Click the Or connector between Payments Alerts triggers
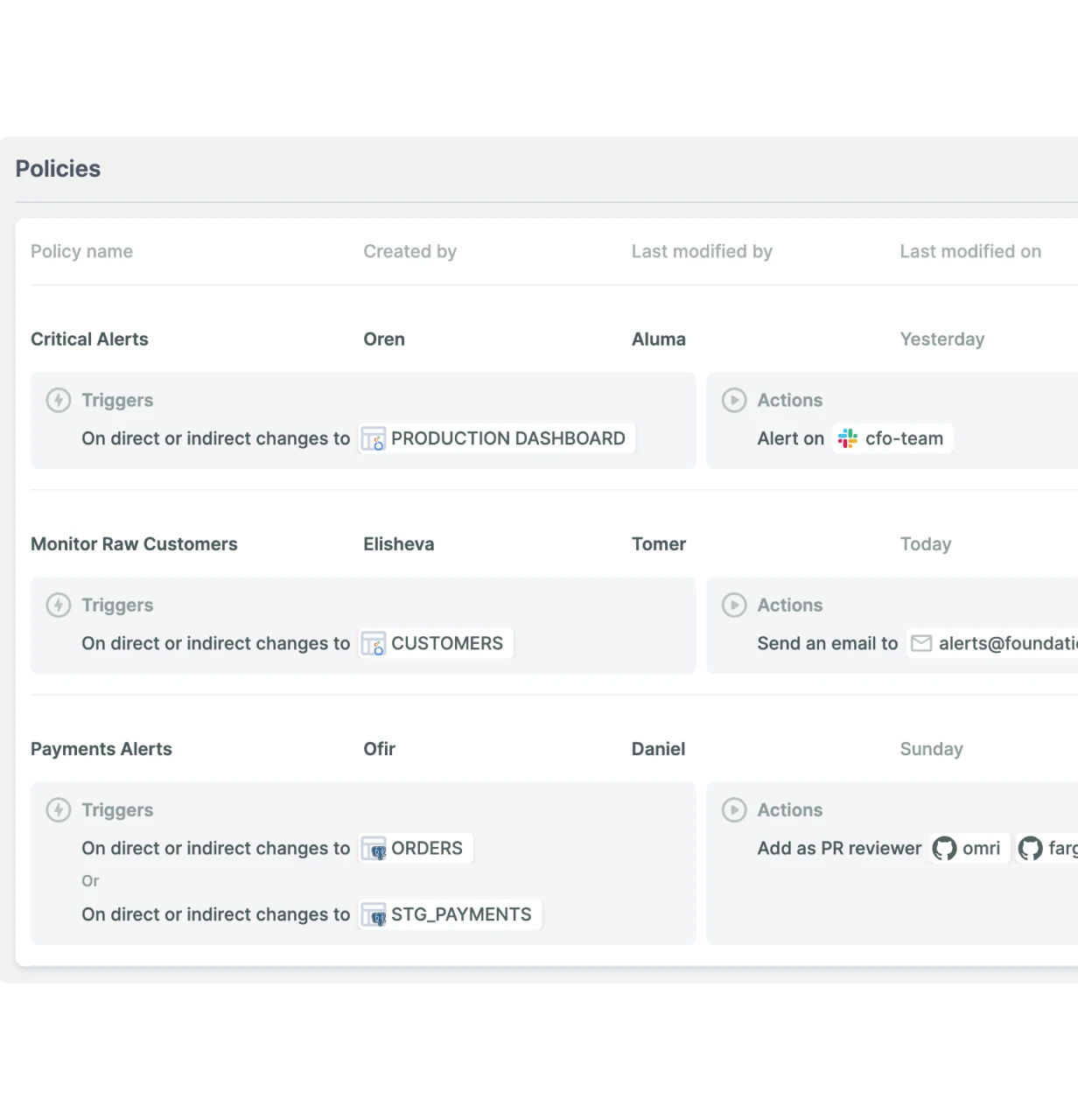This screenshot has width=1078, height=1120. (x=90, y=880)
